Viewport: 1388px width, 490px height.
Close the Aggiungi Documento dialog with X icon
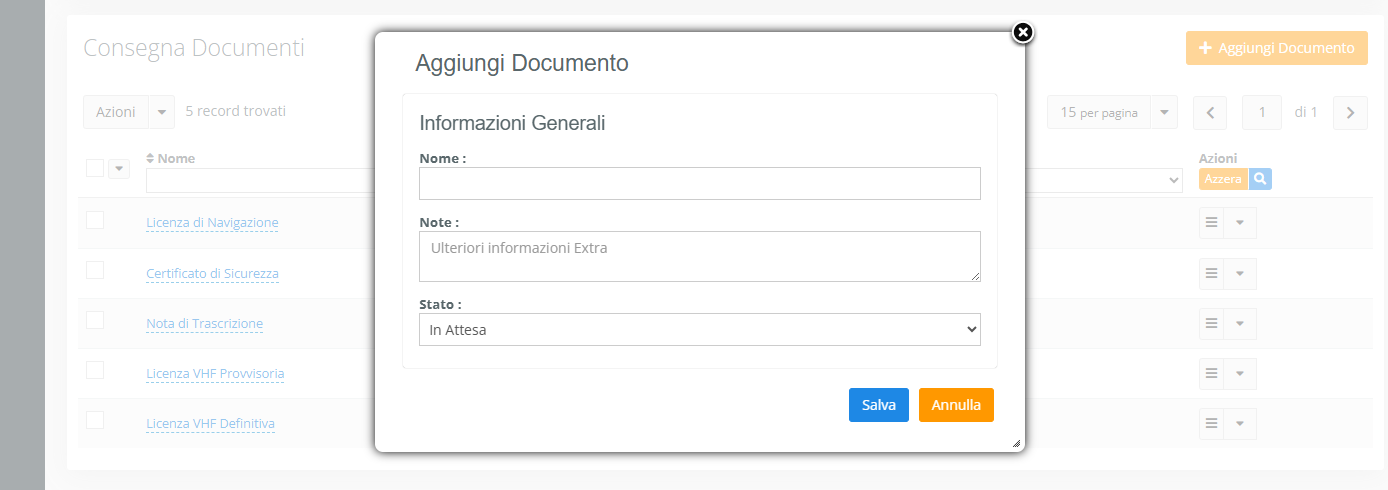(1022, 33)
